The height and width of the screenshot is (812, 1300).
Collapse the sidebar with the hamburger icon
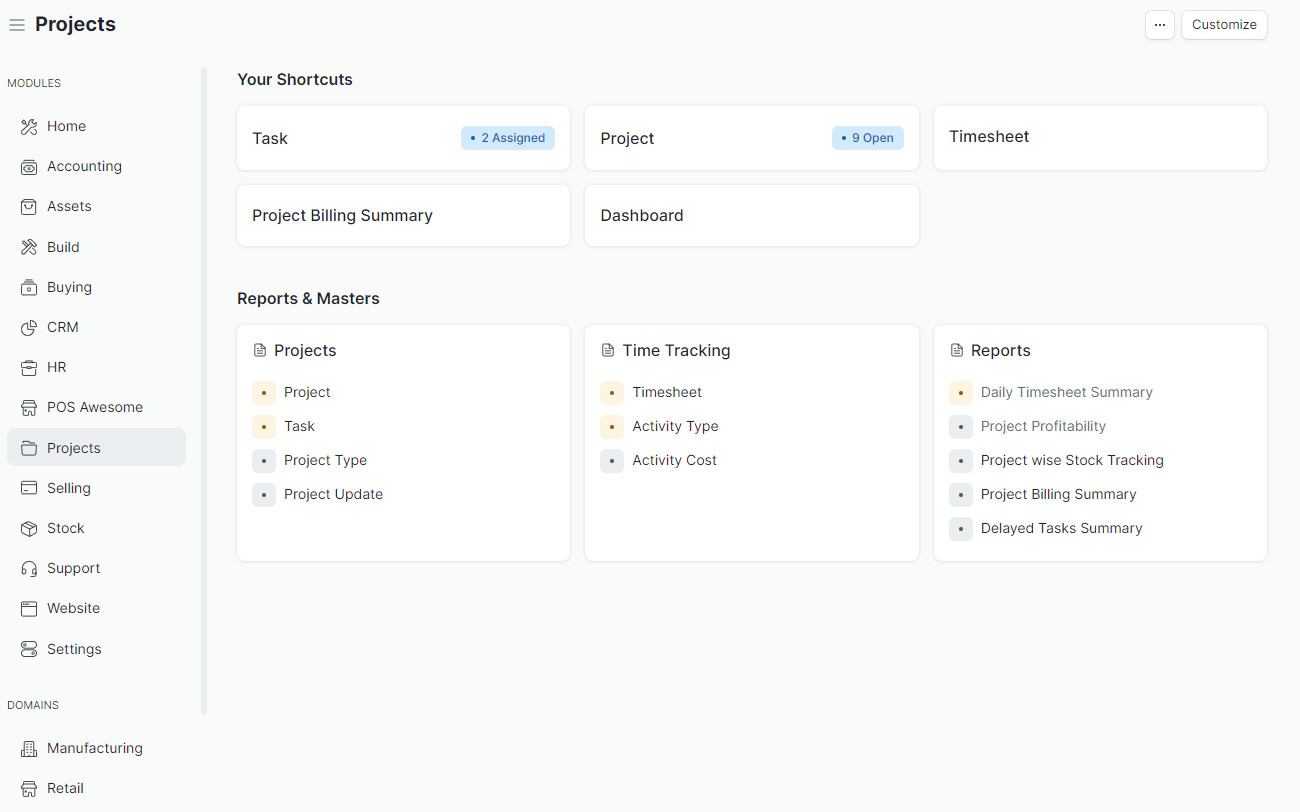[x=17, y=24]
